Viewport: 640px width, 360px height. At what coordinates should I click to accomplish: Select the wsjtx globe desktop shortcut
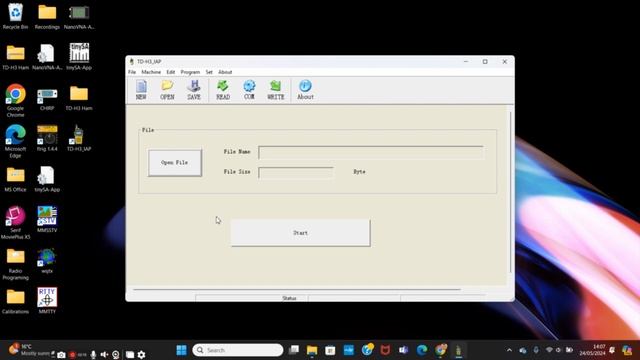(x=47, y=260)
